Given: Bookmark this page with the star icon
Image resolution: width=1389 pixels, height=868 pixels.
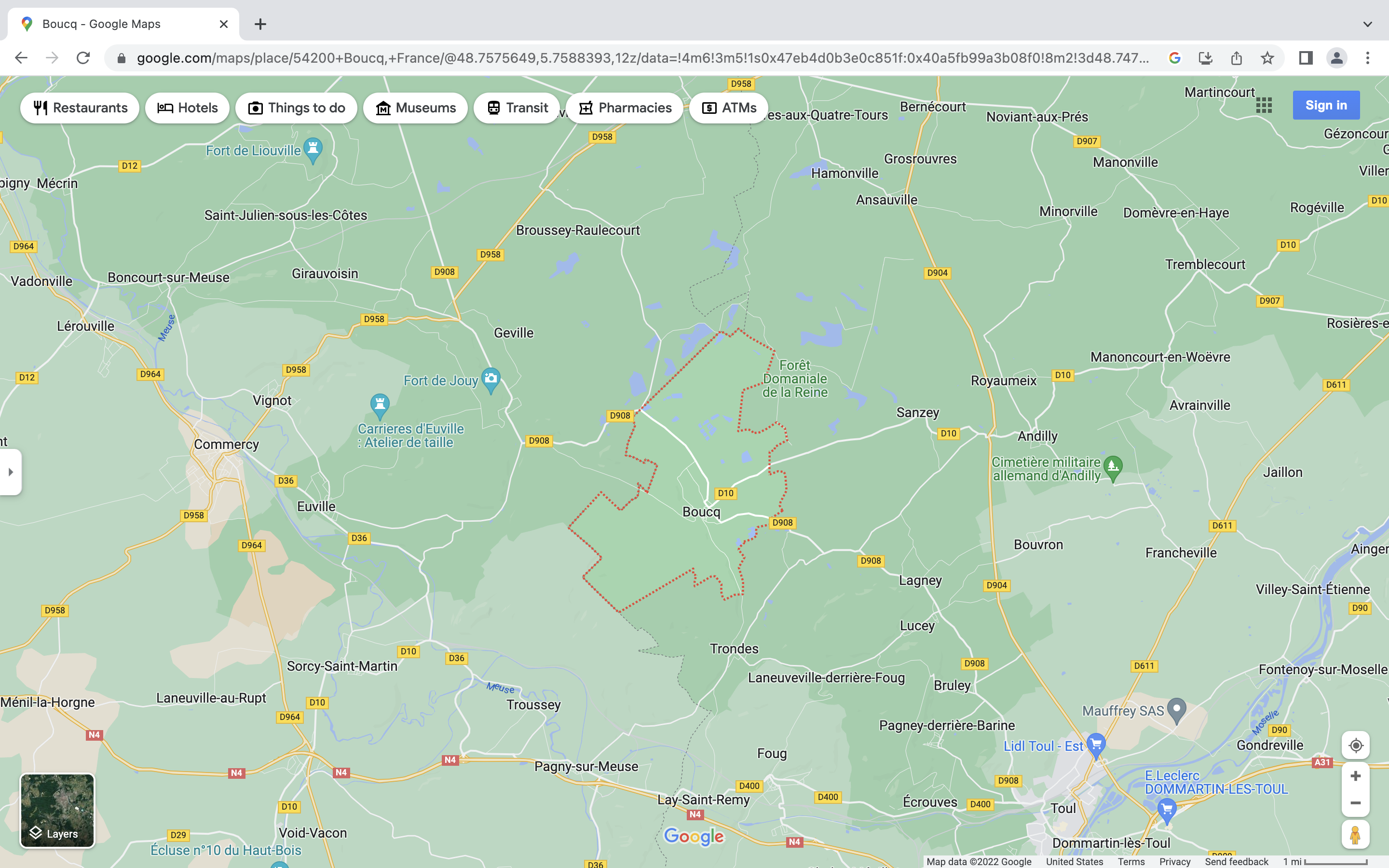Looking at the screenshot, I should pyautogui.click(x=1267, y=58).
